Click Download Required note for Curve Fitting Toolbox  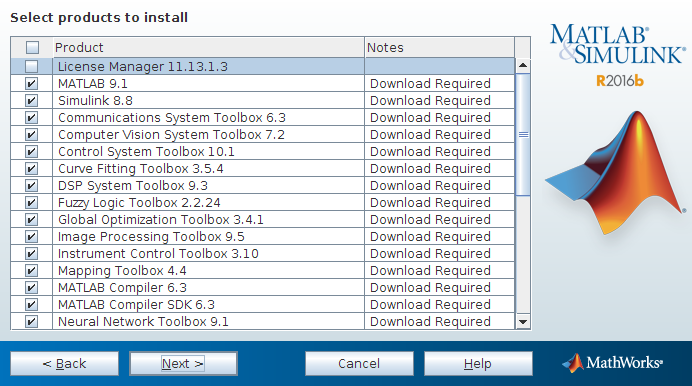pyautogui.click(x=430, y=169)
